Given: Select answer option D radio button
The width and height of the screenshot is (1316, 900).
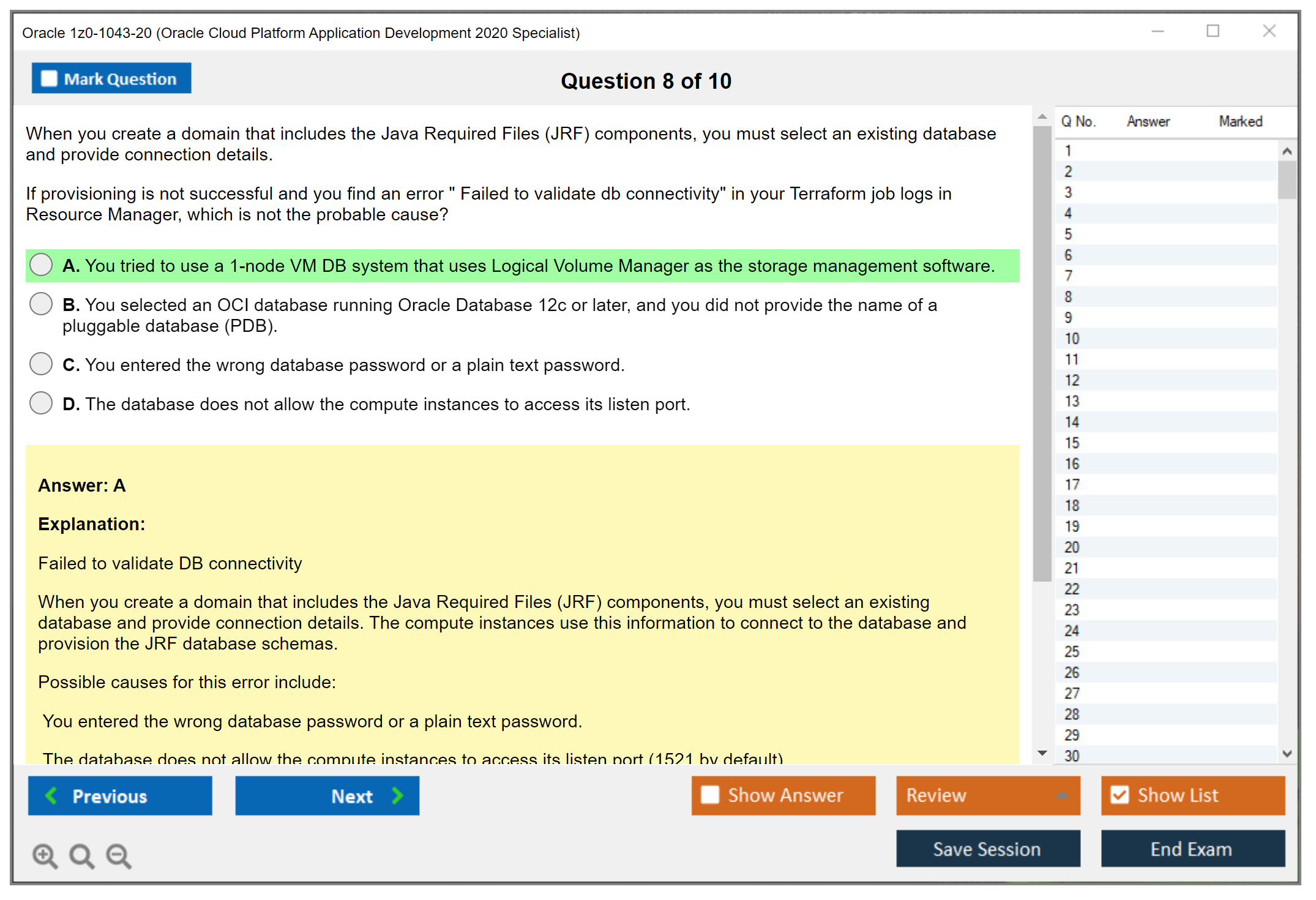Looking at the screenshot, I should point(40,403).
